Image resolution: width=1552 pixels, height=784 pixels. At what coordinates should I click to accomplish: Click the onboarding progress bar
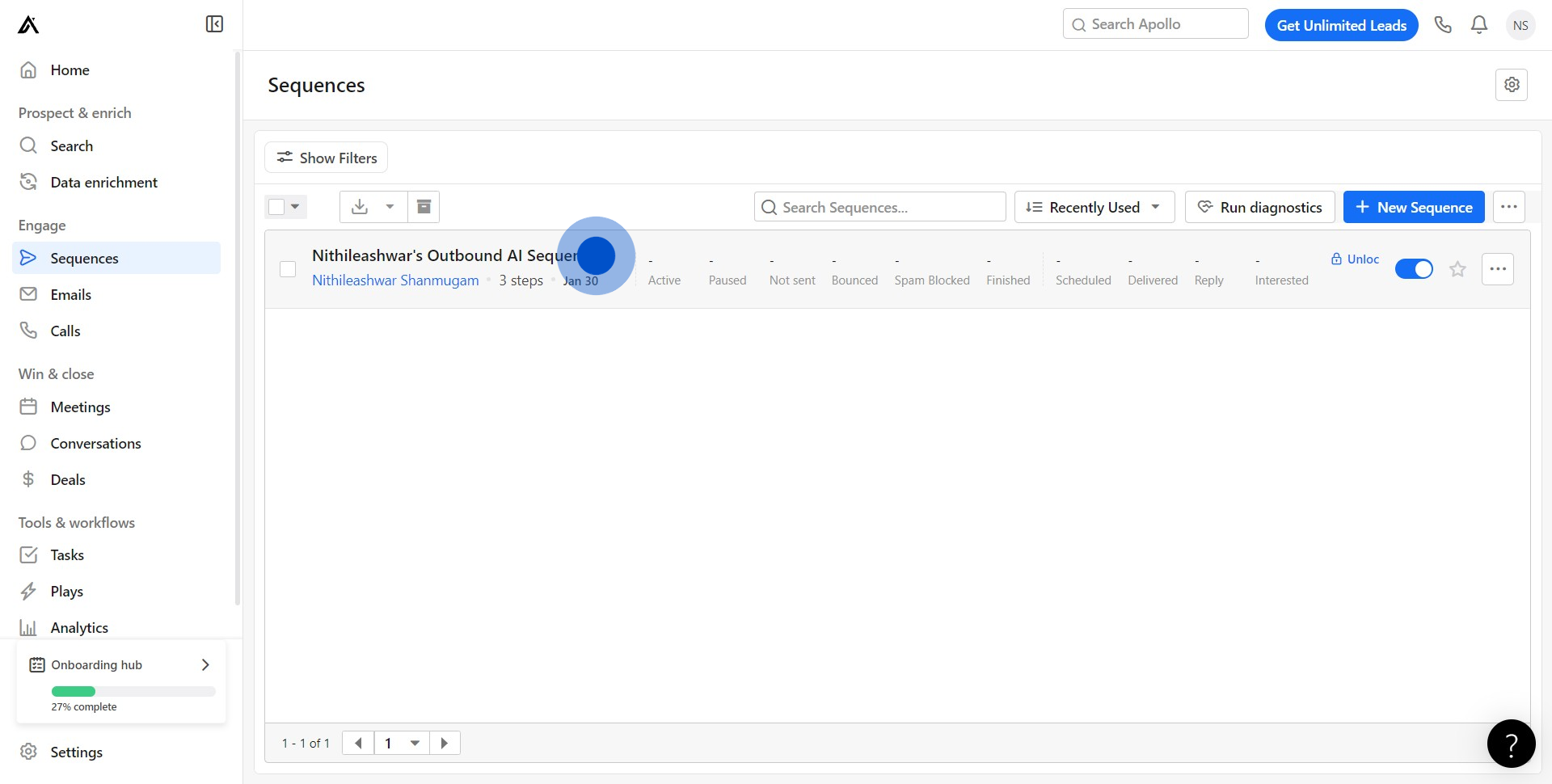click(x=133, y=691)
